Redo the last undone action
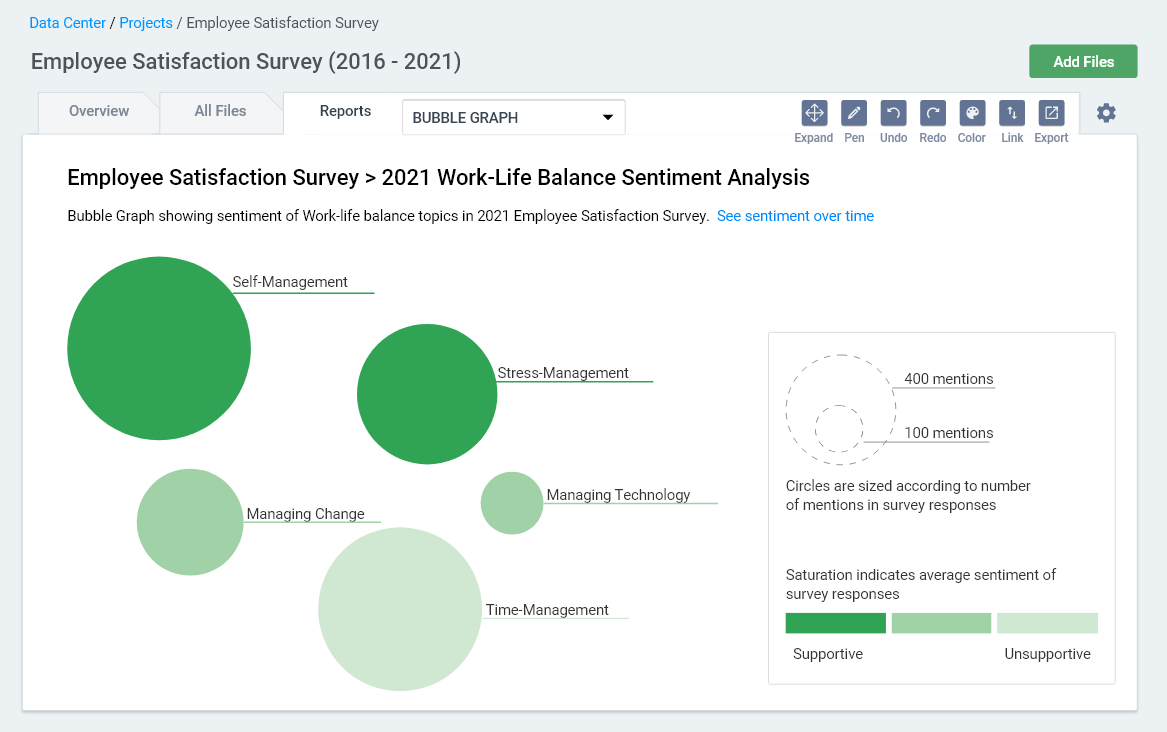Viewport: 1167px width, 732px height. click(932, 112)
